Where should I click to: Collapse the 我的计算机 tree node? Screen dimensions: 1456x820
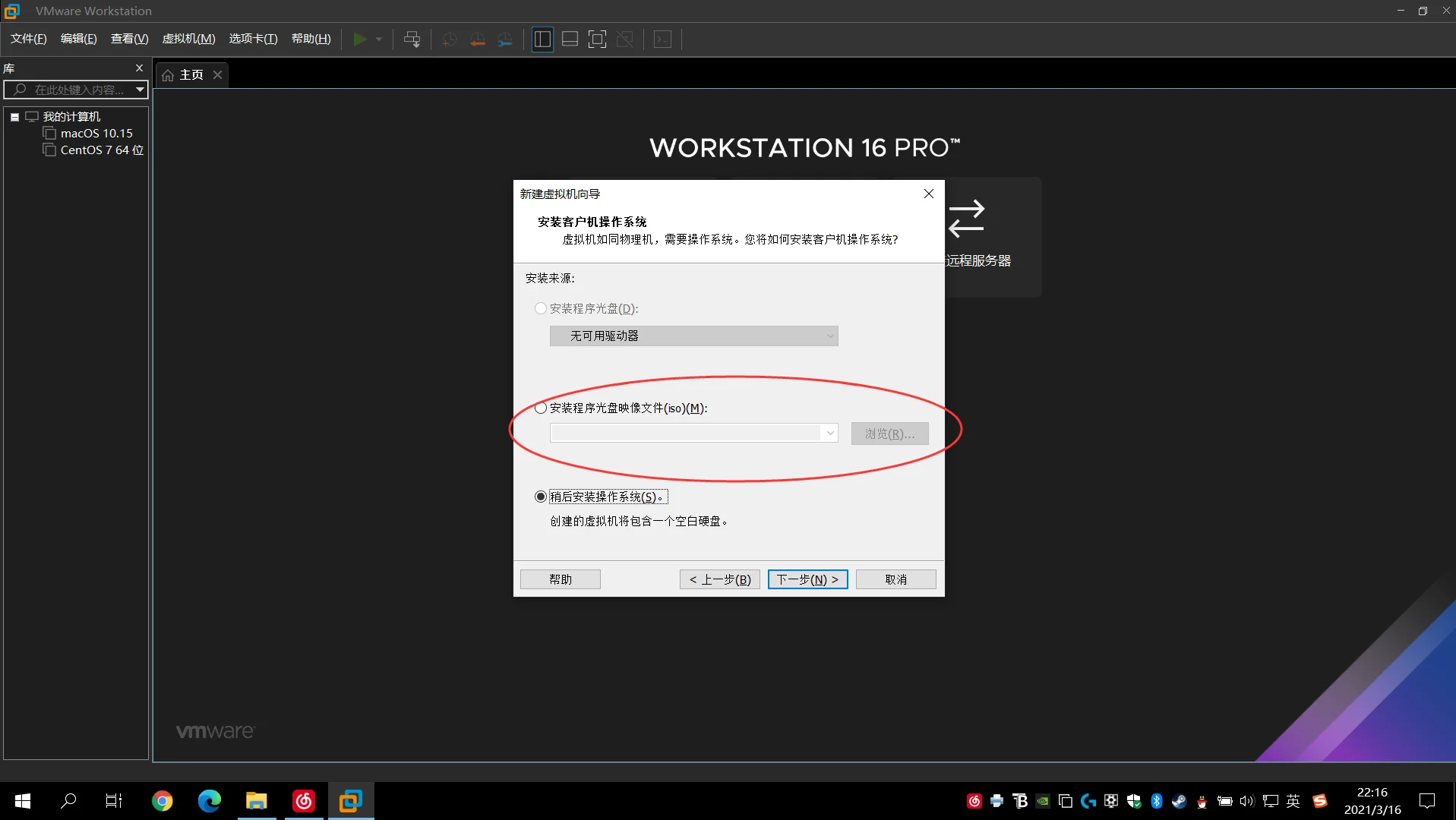click(14, 117)
